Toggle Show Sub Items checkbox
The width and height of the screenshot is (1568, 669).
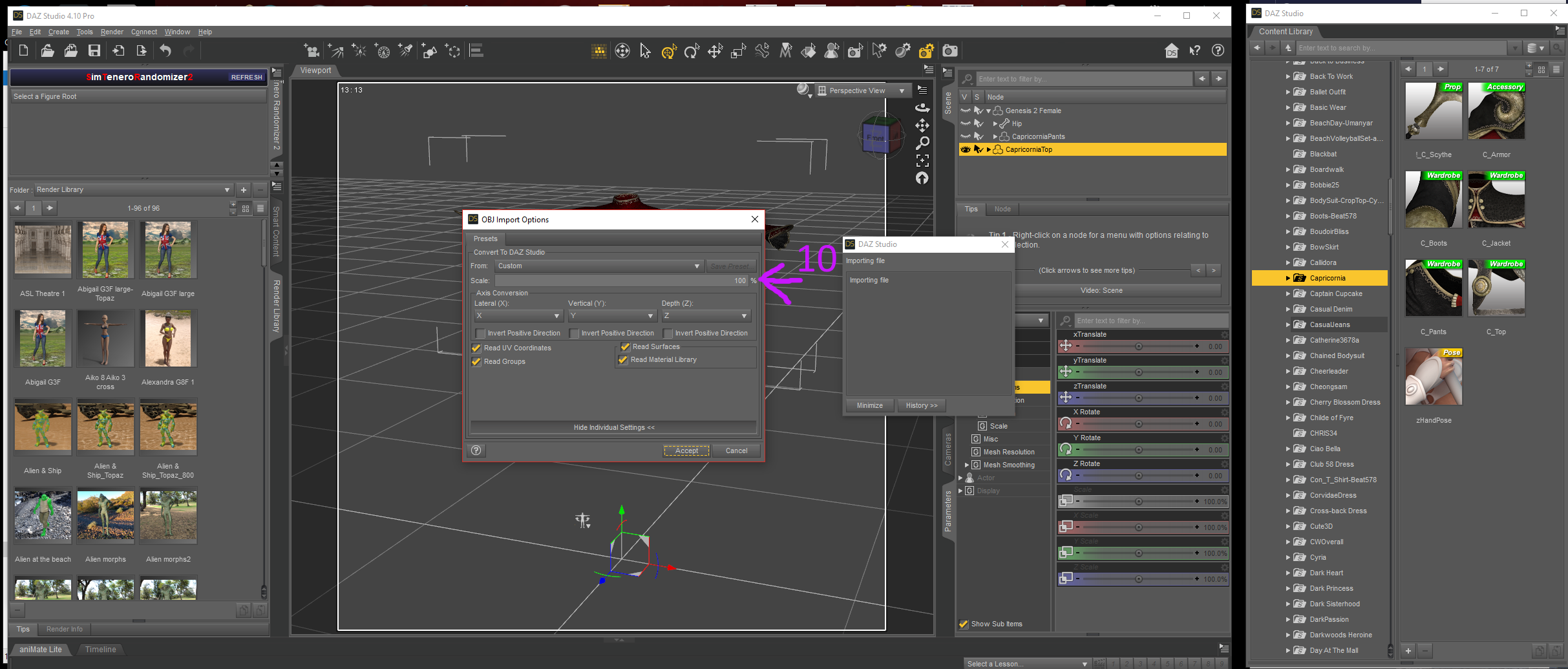(964, 624)
